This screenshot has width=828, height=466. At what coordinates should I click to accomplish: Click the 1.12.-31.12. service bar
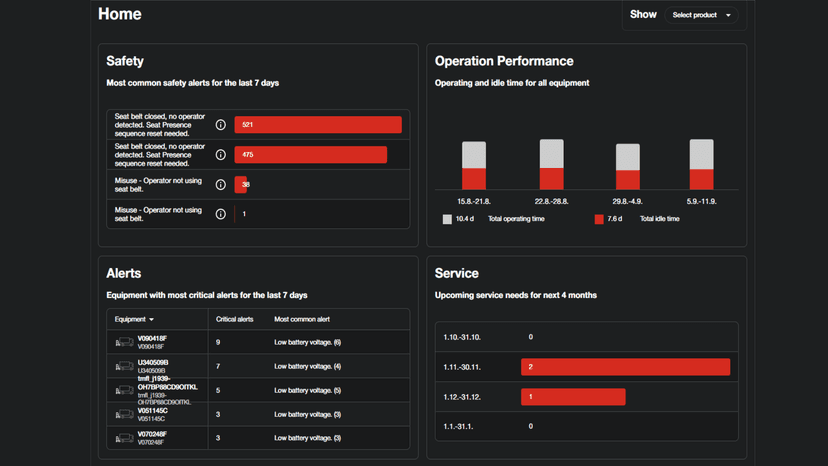pos(573,397)
